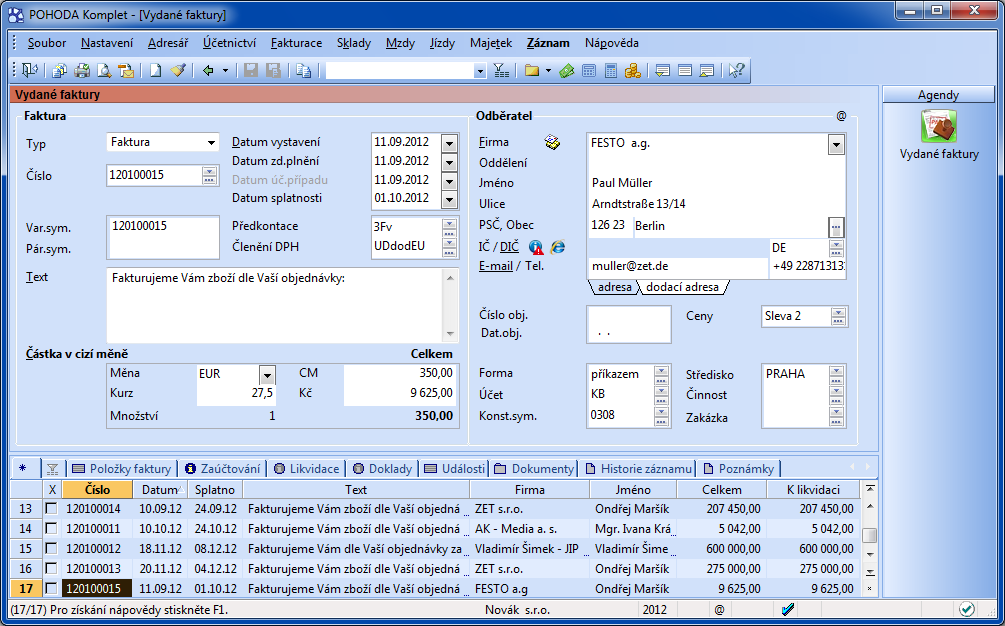Click the first calculator icon in toolbar
Image resolution: width=1005 pixels, height=626 pixels.
tap(588, 70)
